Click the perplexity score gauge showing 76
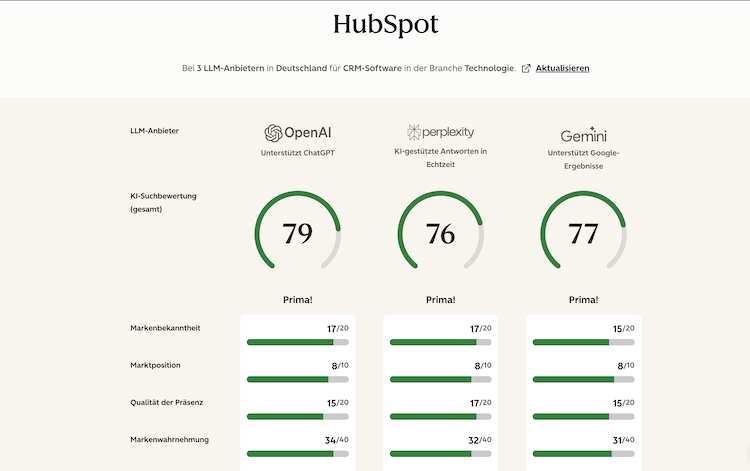750x471 pixels. click(x=441, y=230)
